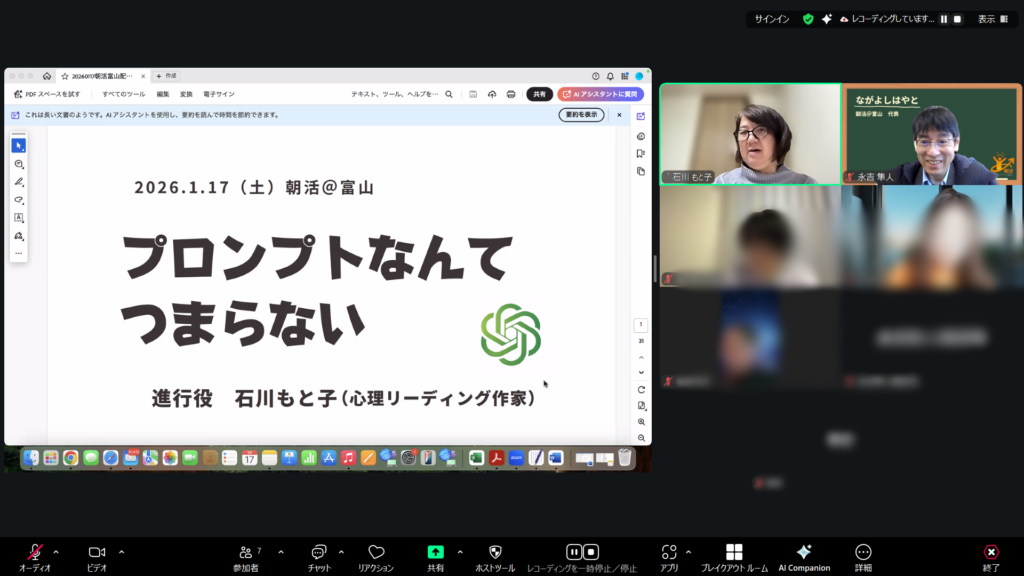1024x576 pixels.
Task: Expand the video options chevron
Action: (121, 551)
